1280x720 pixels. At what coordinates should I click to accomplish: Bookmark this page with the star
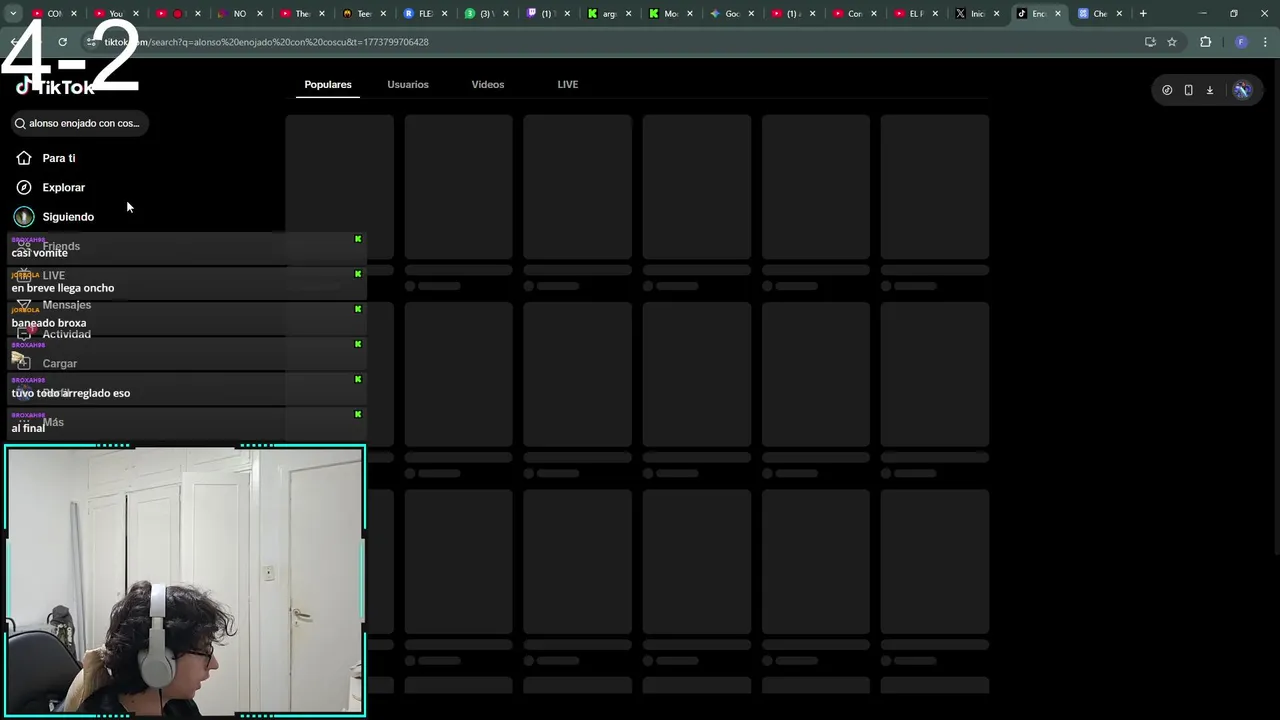1172,42
